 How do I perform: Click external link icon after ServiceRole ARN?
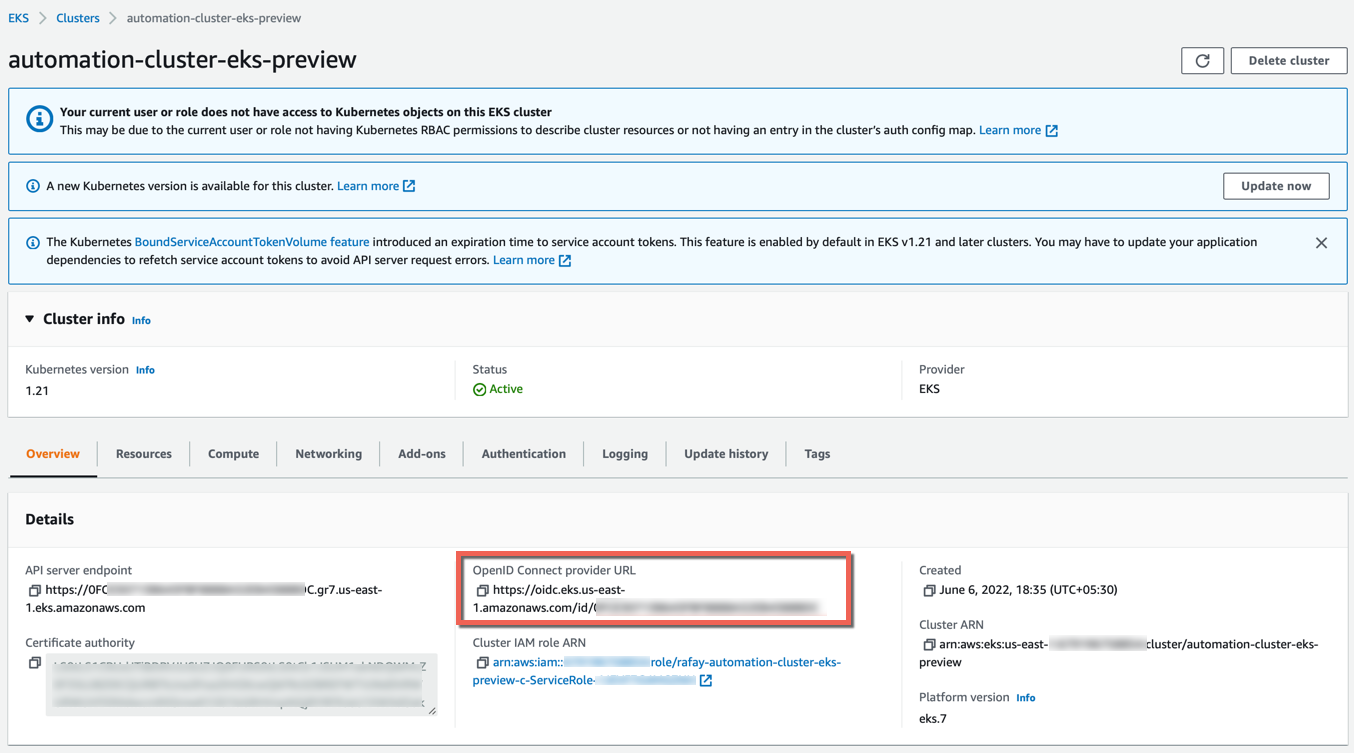pyautogui.click(x=706, y=681)
